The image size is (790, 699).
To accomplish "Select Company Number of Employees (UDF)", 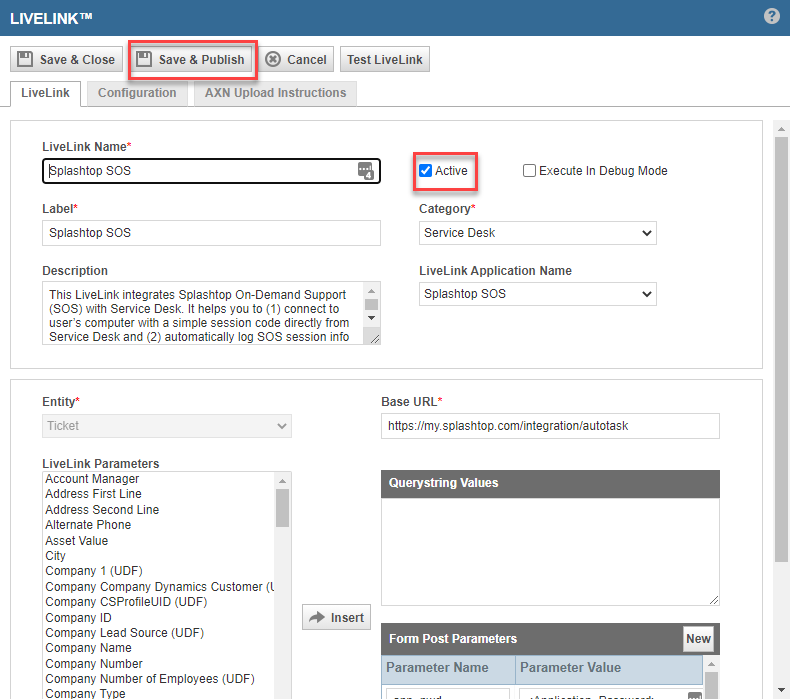I will click(x=150, y=679).
